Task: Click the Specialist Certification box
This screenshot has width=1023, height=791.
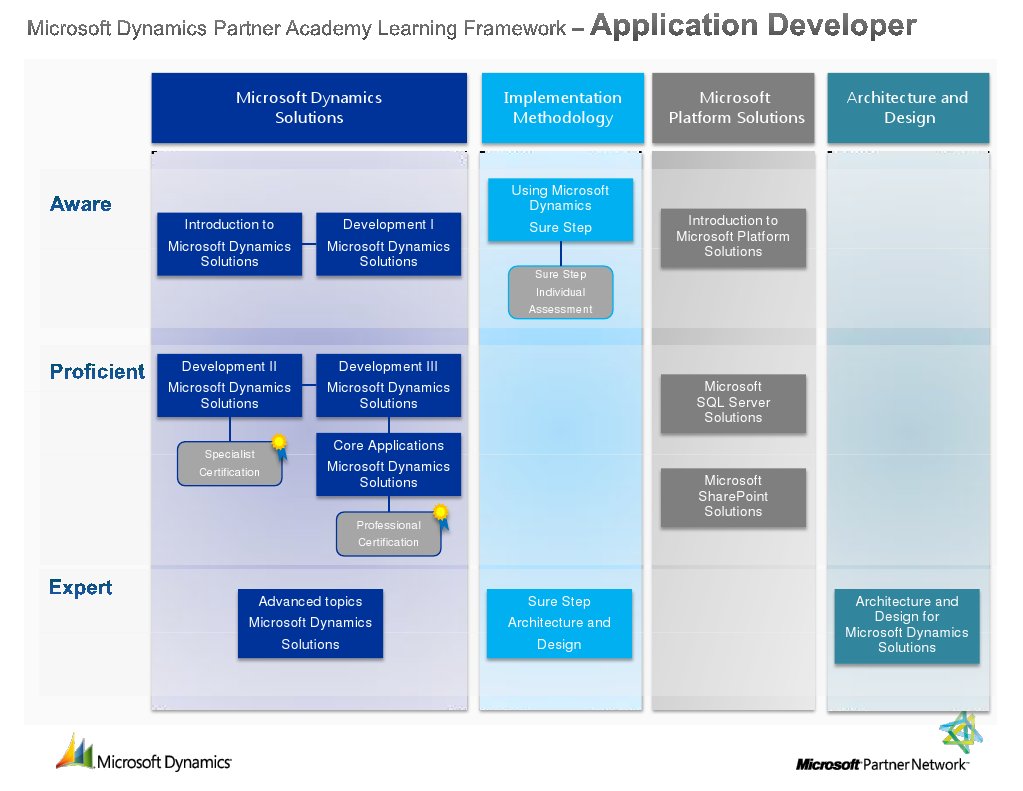Action: pos(230,463)
